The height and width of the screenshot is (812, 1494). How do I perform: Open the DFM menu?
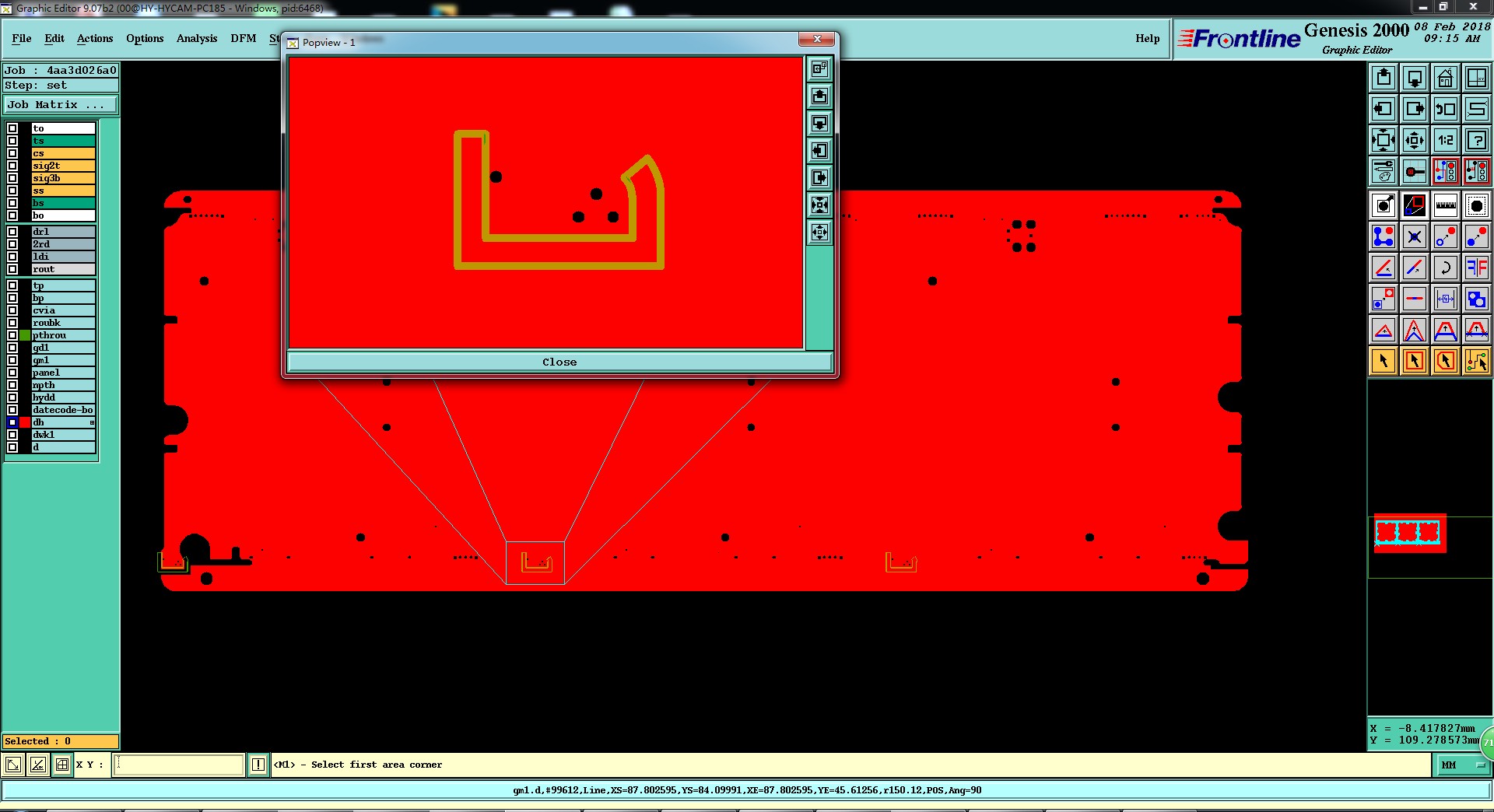[244, 38]
